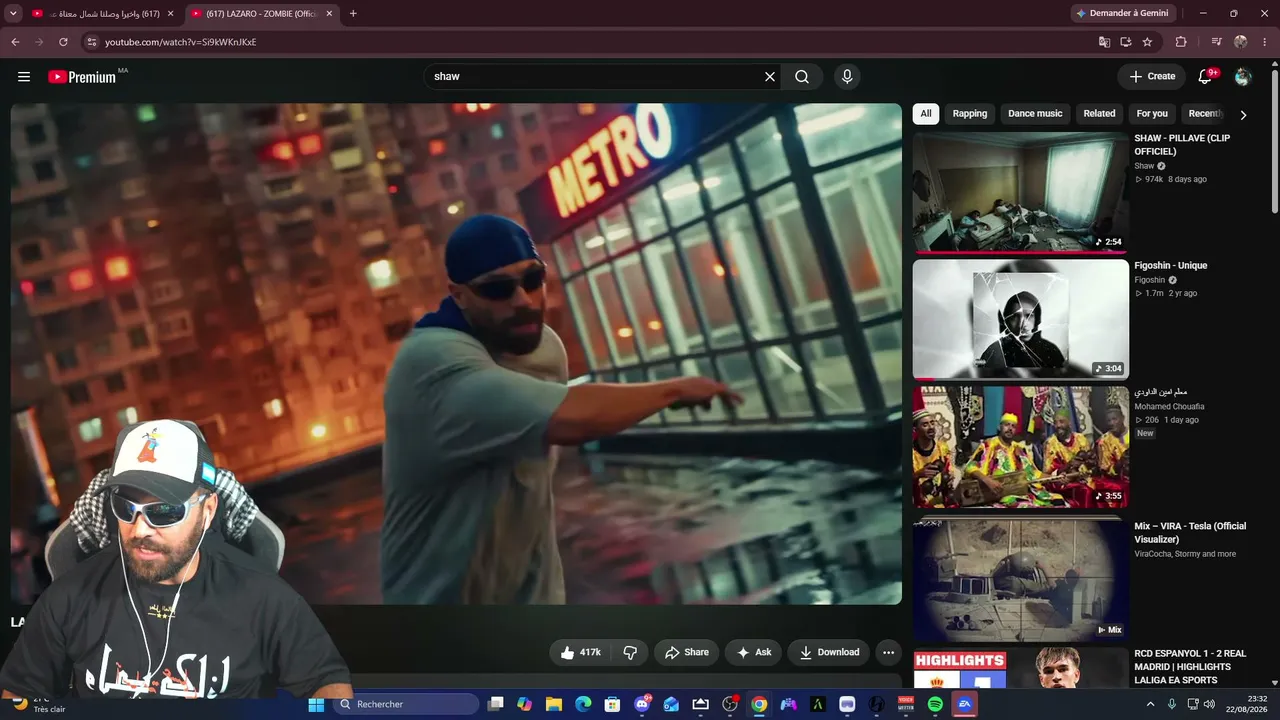Click SHAW - PILLAVE video thumbnail
The height and width of the screenshot is (720, 1280).
[1020, 192]
